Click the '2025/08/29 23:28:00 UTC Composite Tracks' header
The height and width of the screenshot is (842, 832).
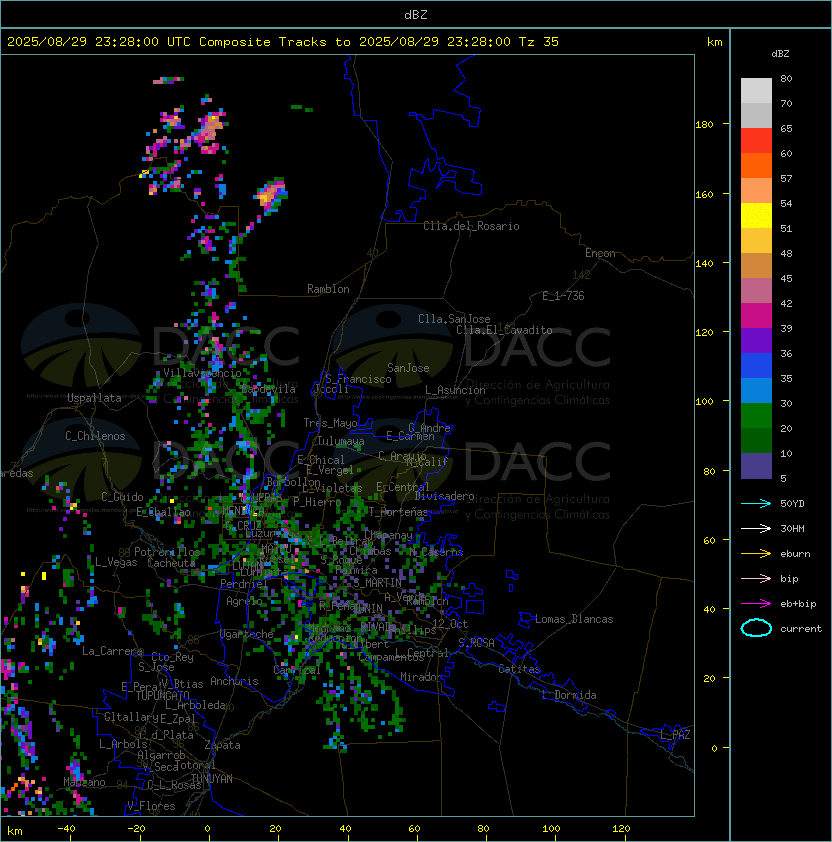click(x=167, y=42)
